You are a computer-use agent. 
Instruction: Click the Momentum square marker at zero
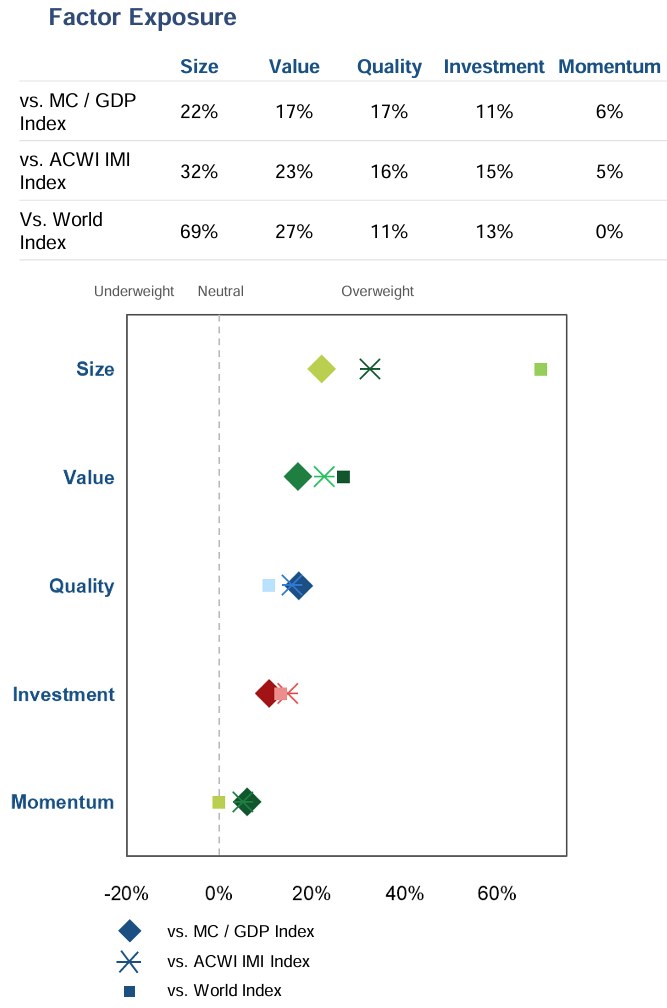point(219,801)
